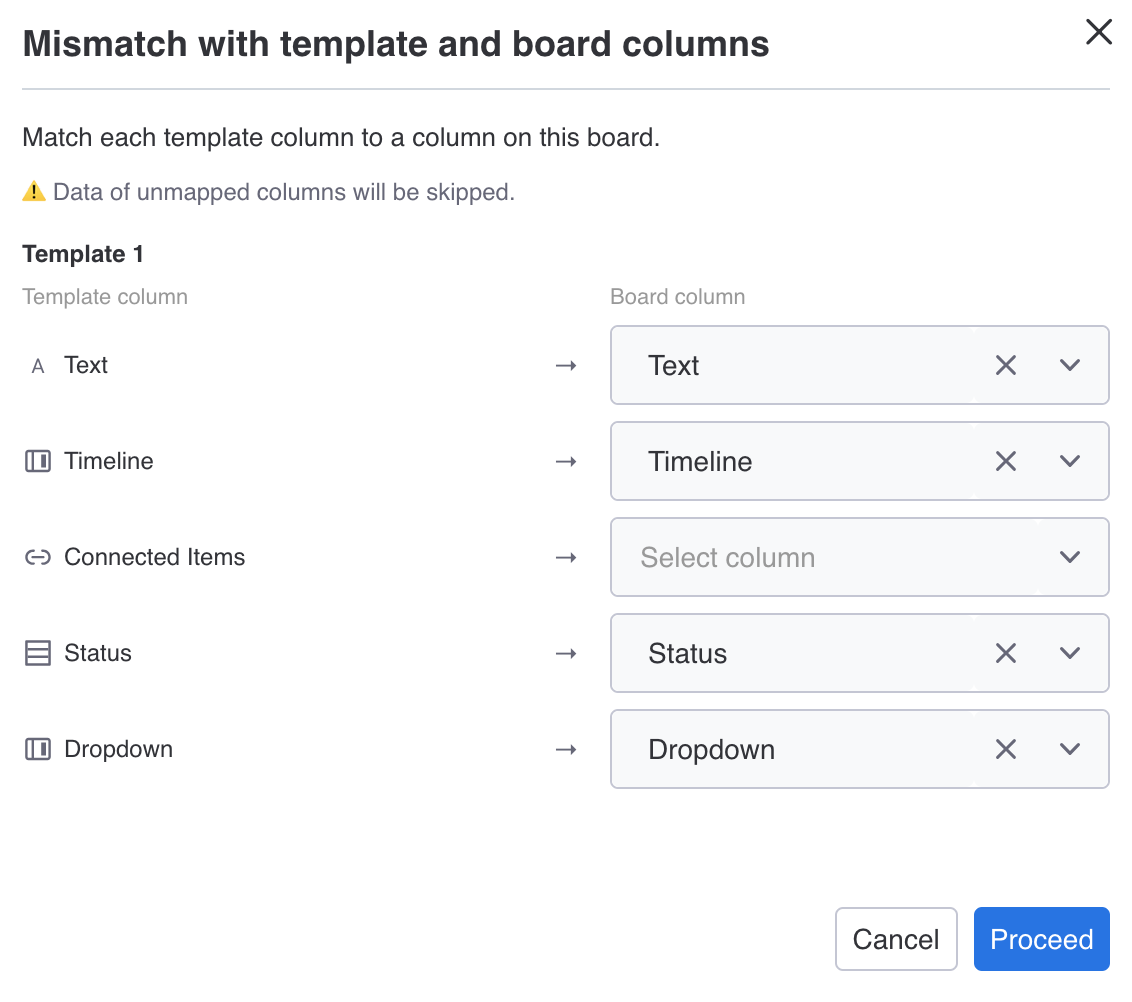Expand the Dropdown board column chevron

pyautogui.click(x=1070, y=749)
